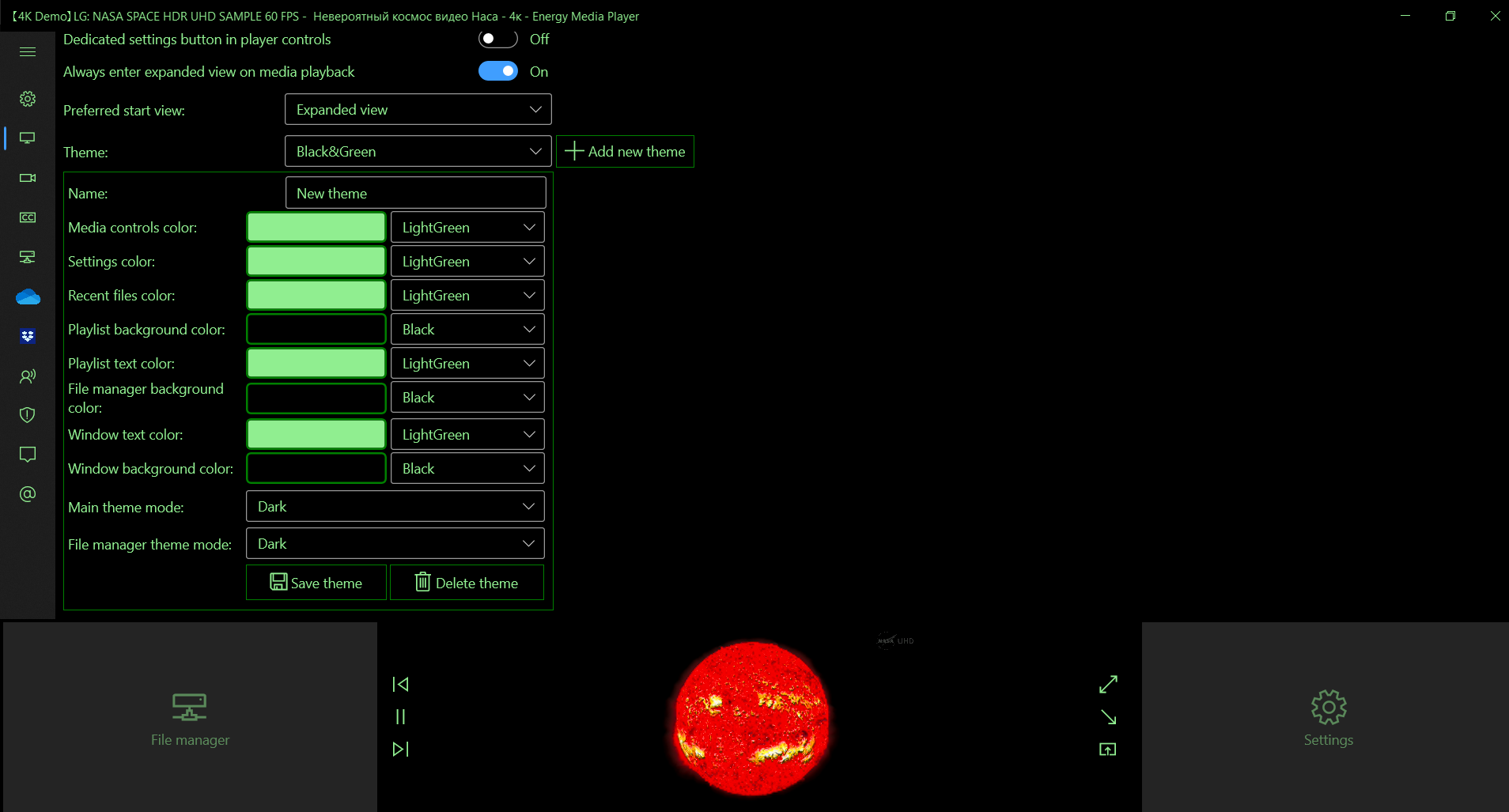Select the display settings monitor icon
The height and width of the screenshot is (812, 1509).
[x=28, y=138]
